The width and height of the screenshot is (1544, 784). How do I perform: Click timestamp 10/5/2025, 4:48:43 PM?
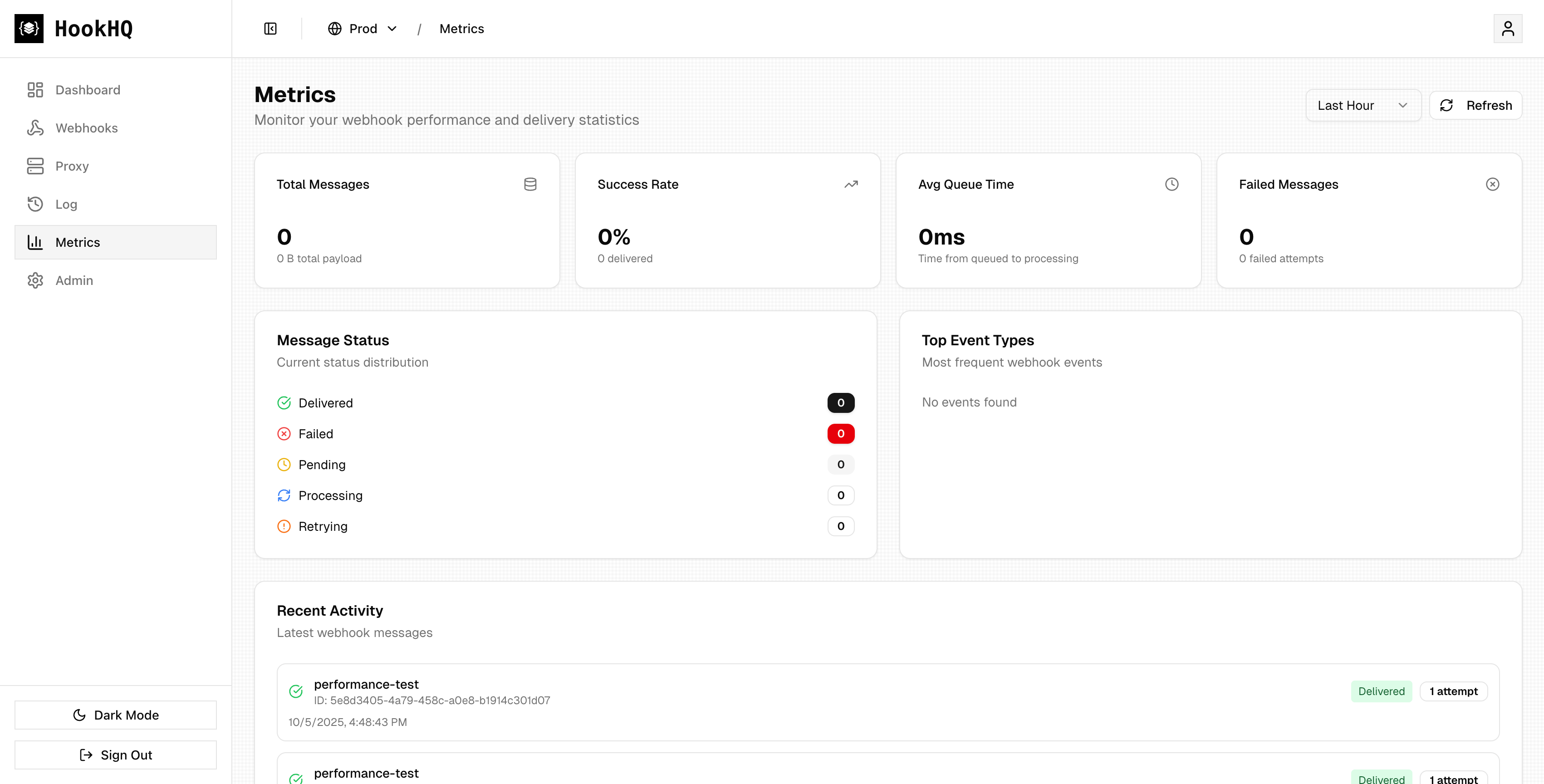pos(348,722)
